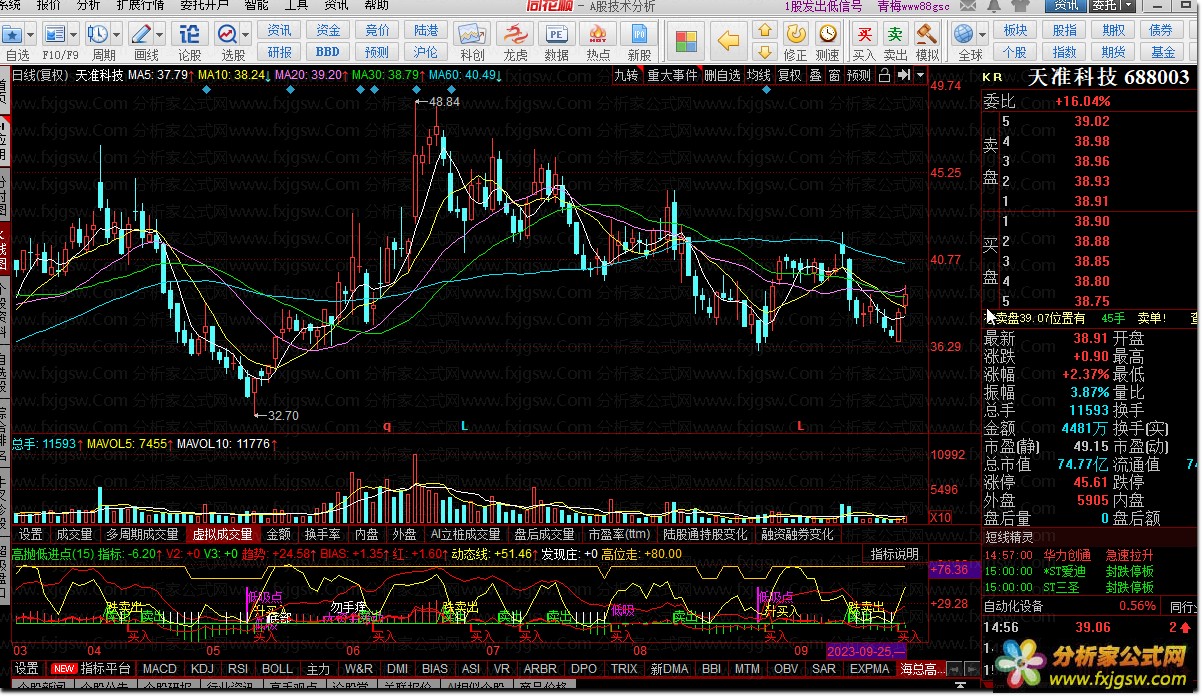
Task: Select the 换手率 volume panel tab
Action: 322,534
